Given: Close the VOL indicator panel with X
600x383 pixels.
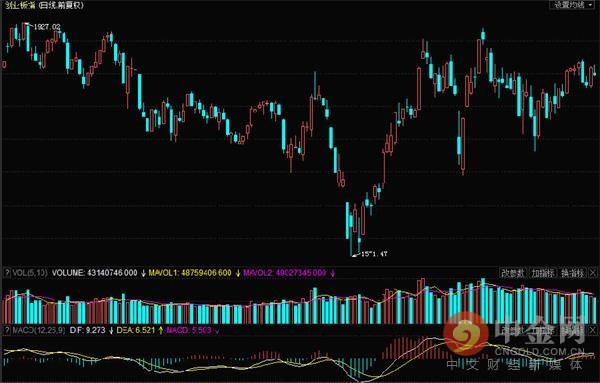Looking at the screenshot, I should tap(592, 273).
